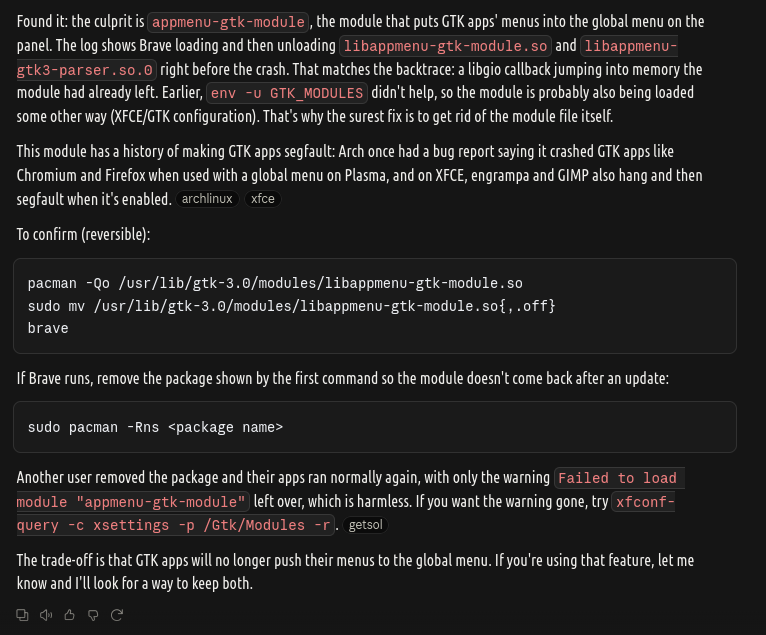Image resolution: width=766 pixels, height=635 pixels.
Task: Play the response with the speaker icon
Action: pos(46,615)
